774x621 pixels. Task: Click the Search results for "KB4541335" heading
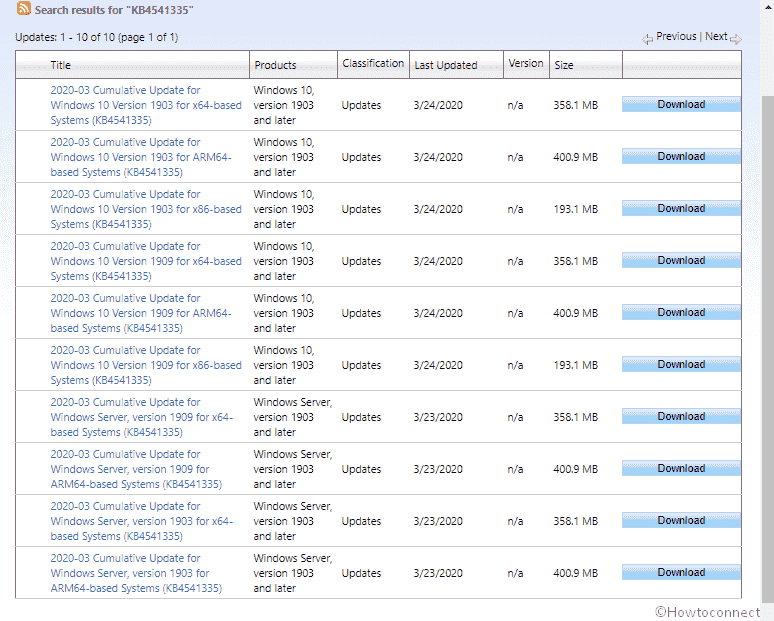(x=114, y=10)
